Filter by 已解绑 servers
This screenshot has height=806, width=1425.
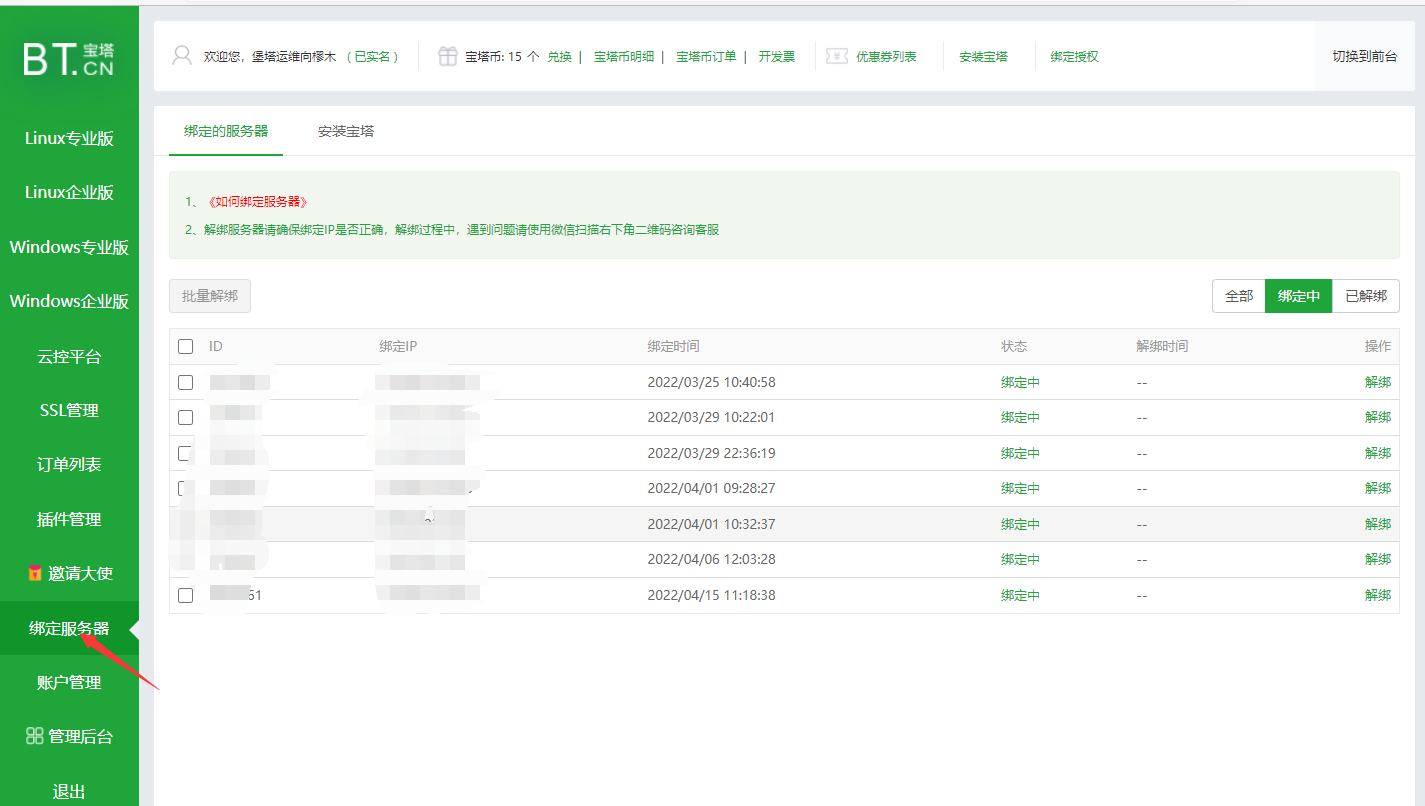click(x=1366, y=296)
